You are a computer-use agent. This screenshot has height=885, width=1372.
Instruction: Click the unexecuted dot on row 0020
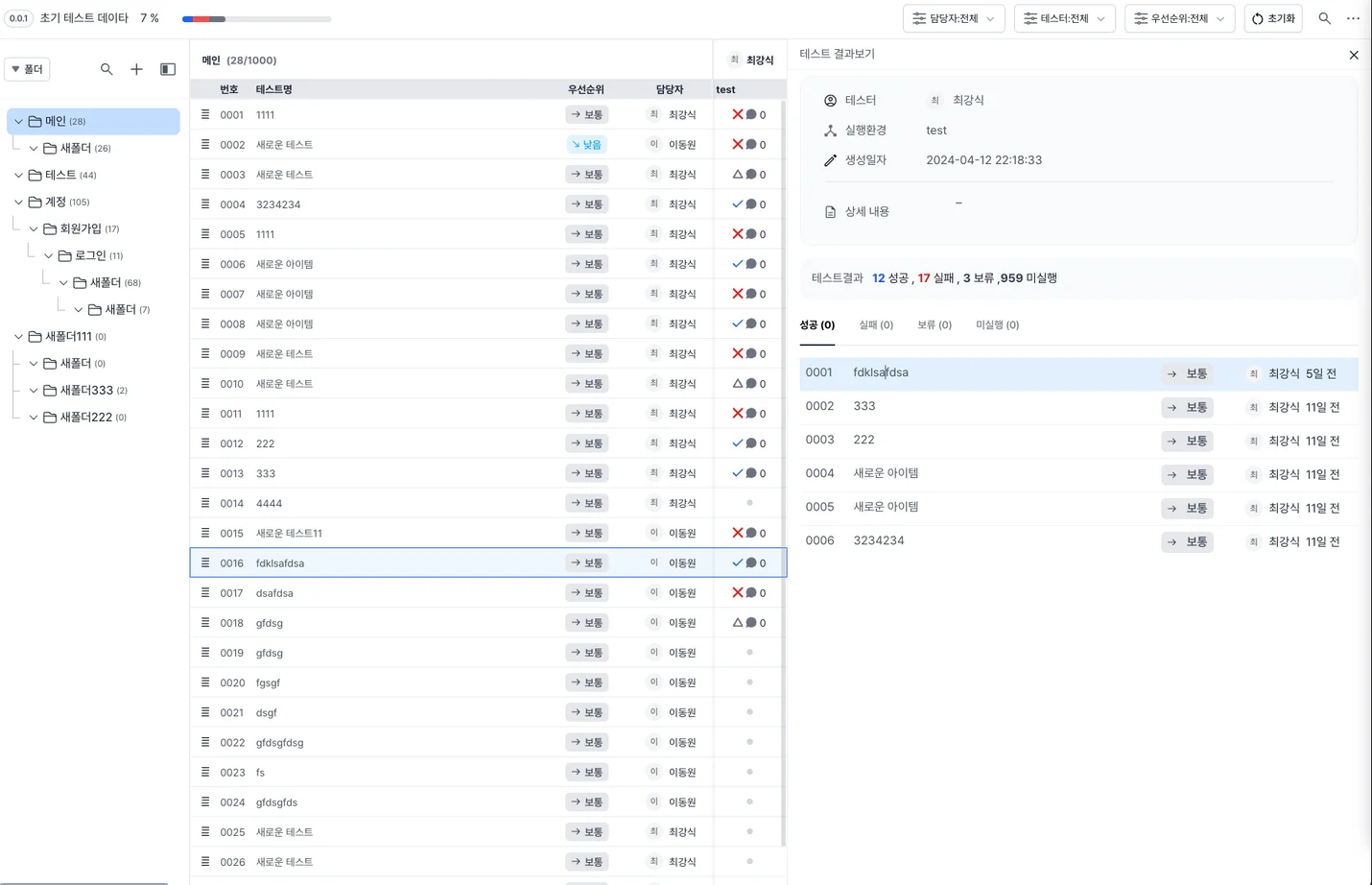coord(749,682)
